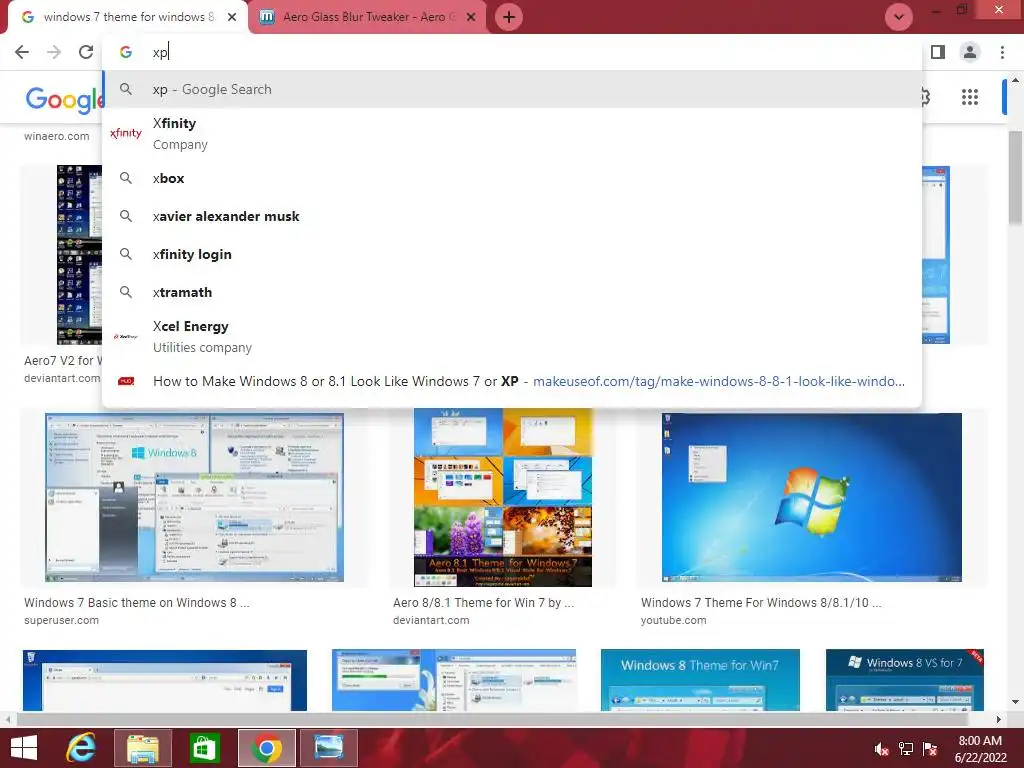This screenshot has height=768, width=1024.
Task: Launch Internet Explorer from the taskbar
Action: 81,748
